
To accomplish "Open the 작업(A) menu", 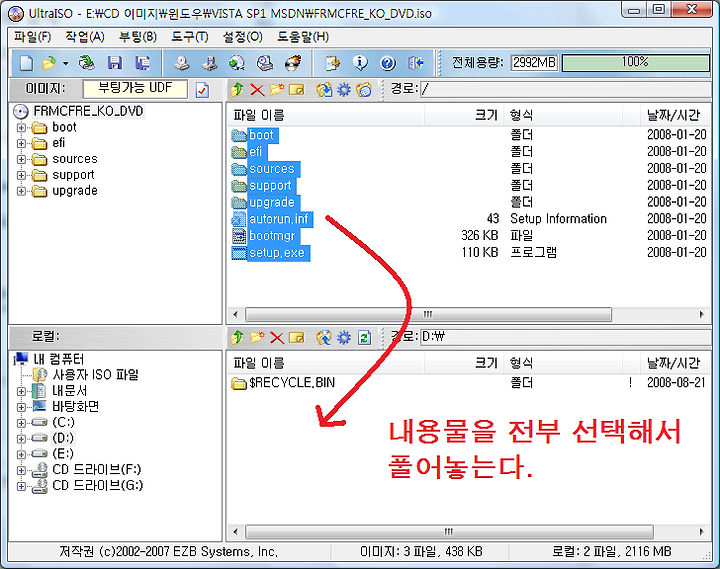I will [x=85, y=37].
